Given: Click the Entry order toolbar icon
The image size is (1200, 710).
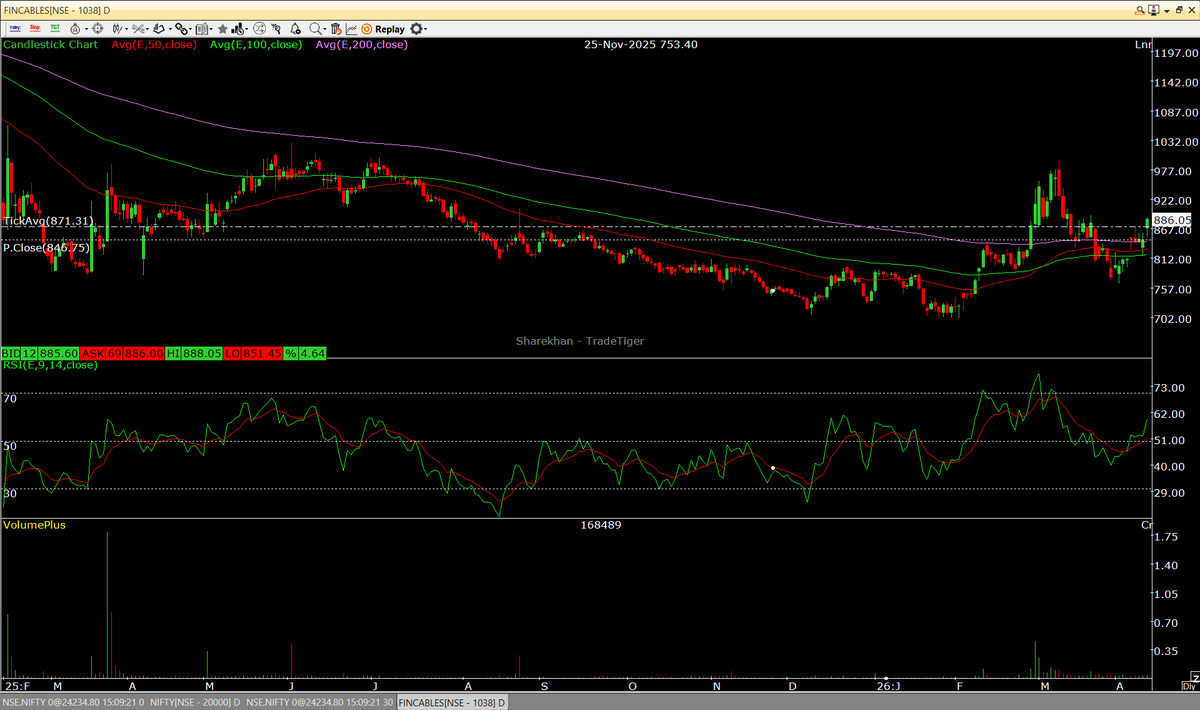Looking at the screenshot, I should pos(15,29).
